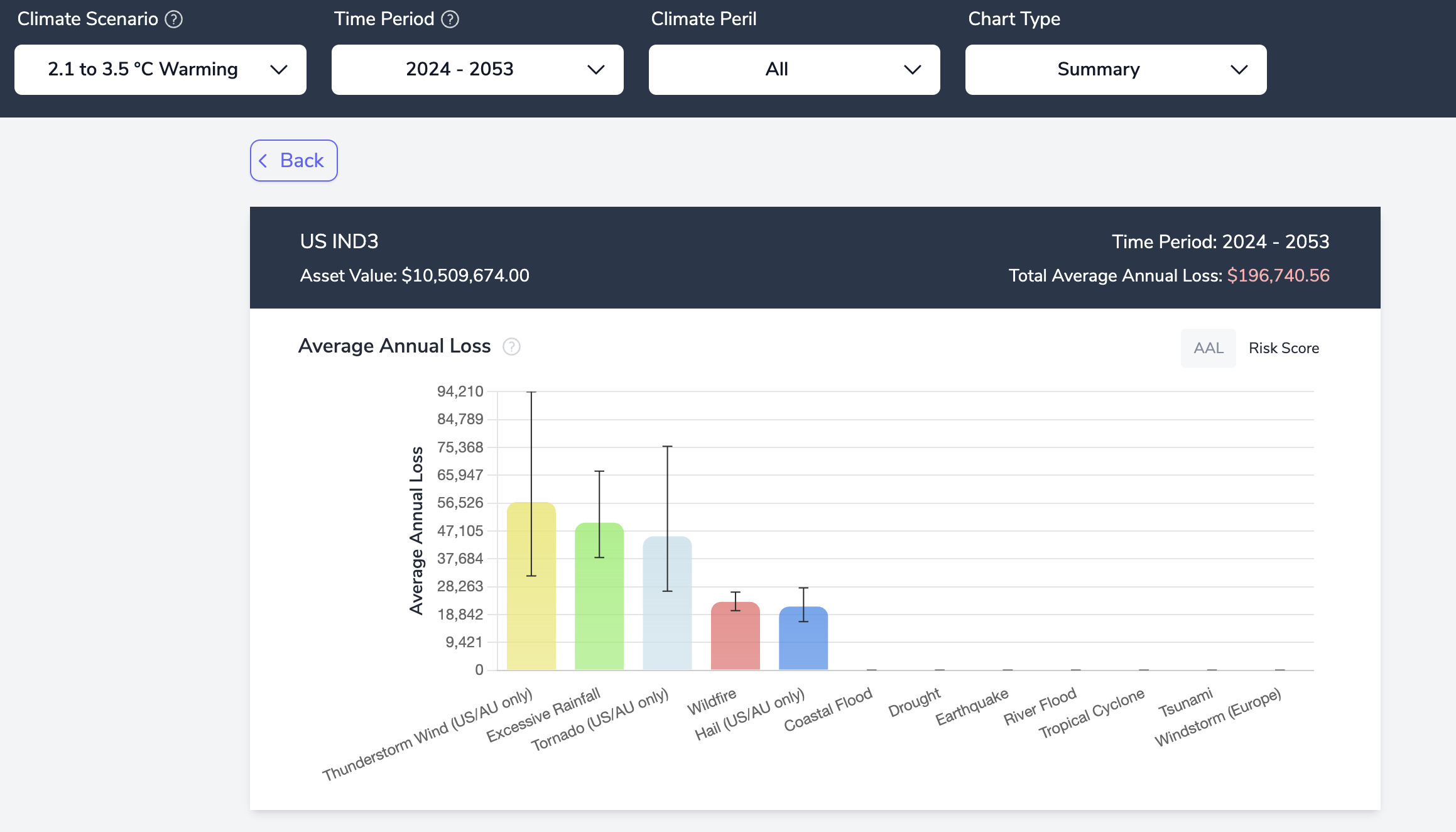1456x832 pixels.
Task: Select the AAL toggle tab
Action: [x=1209, y=348]
